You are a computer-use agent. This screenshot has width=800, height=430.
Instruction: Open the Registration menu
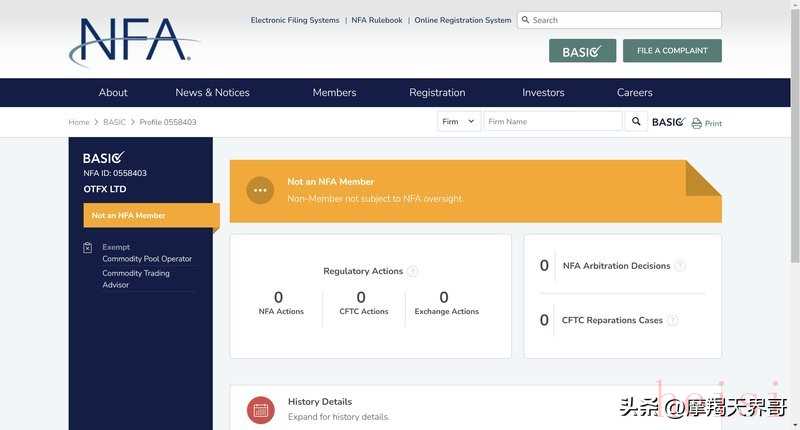(x=437, y=93)
